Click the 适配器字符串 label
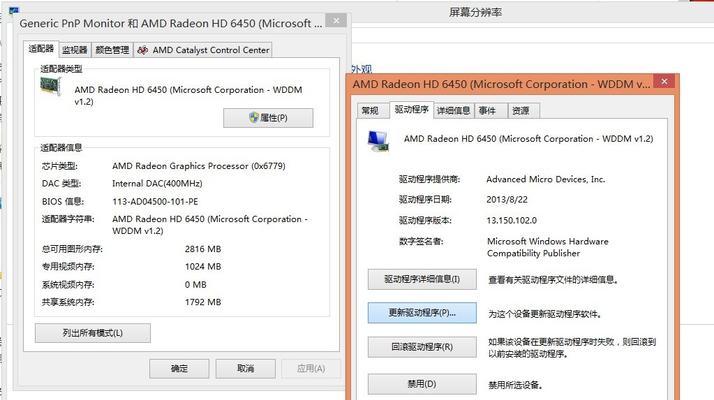 pos(68,219)
